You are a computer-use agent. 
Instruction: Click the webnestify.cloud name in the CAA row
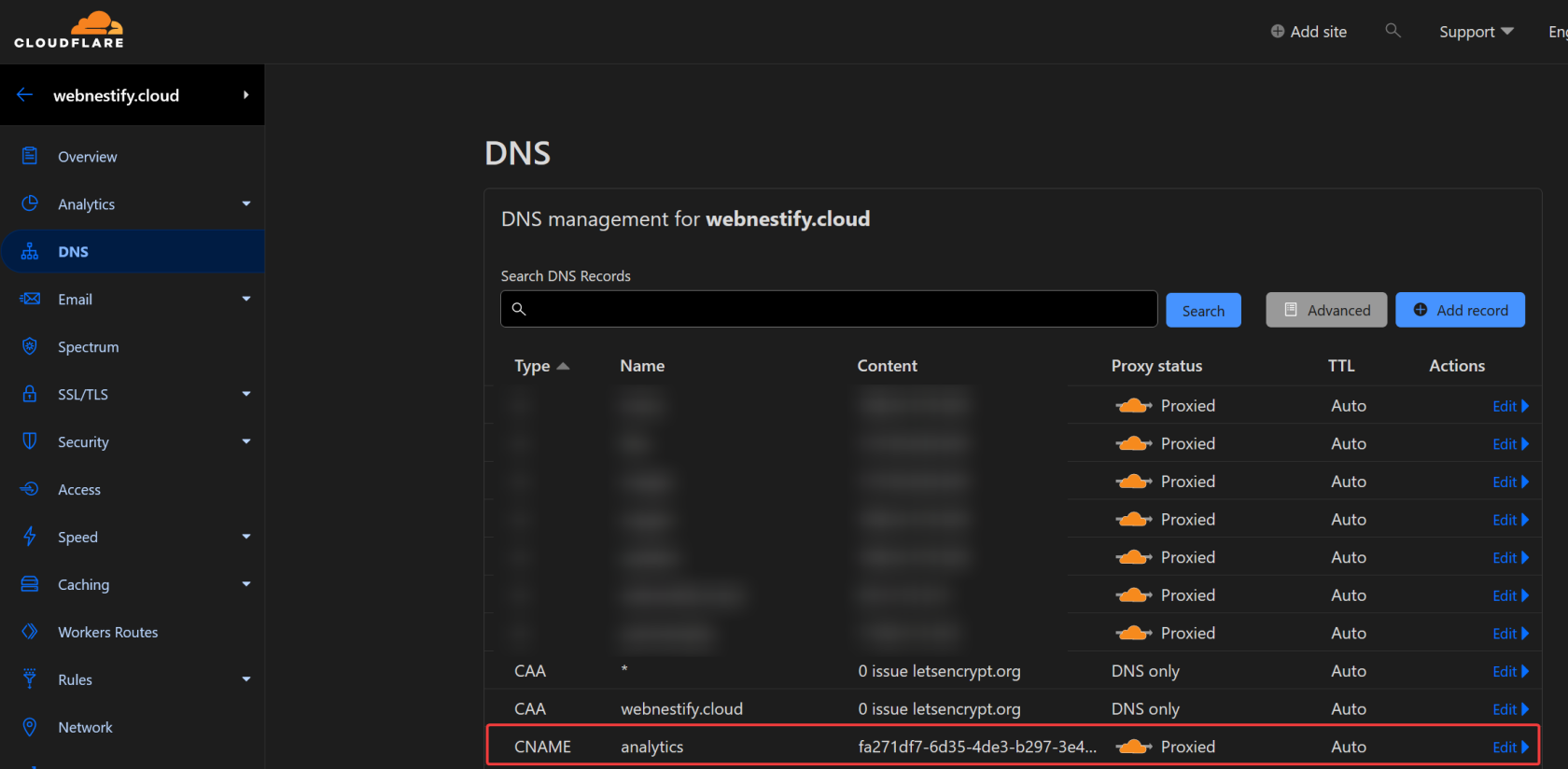tap(681, 709)
